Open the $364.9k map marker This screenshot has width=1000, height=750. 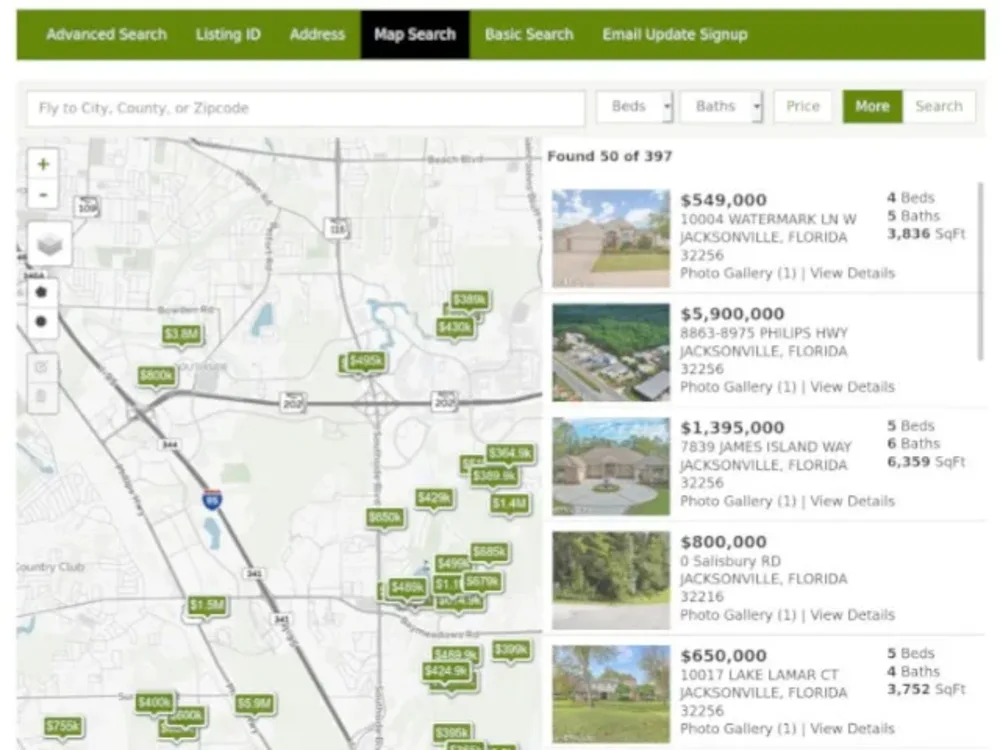(x=510, y=453)
